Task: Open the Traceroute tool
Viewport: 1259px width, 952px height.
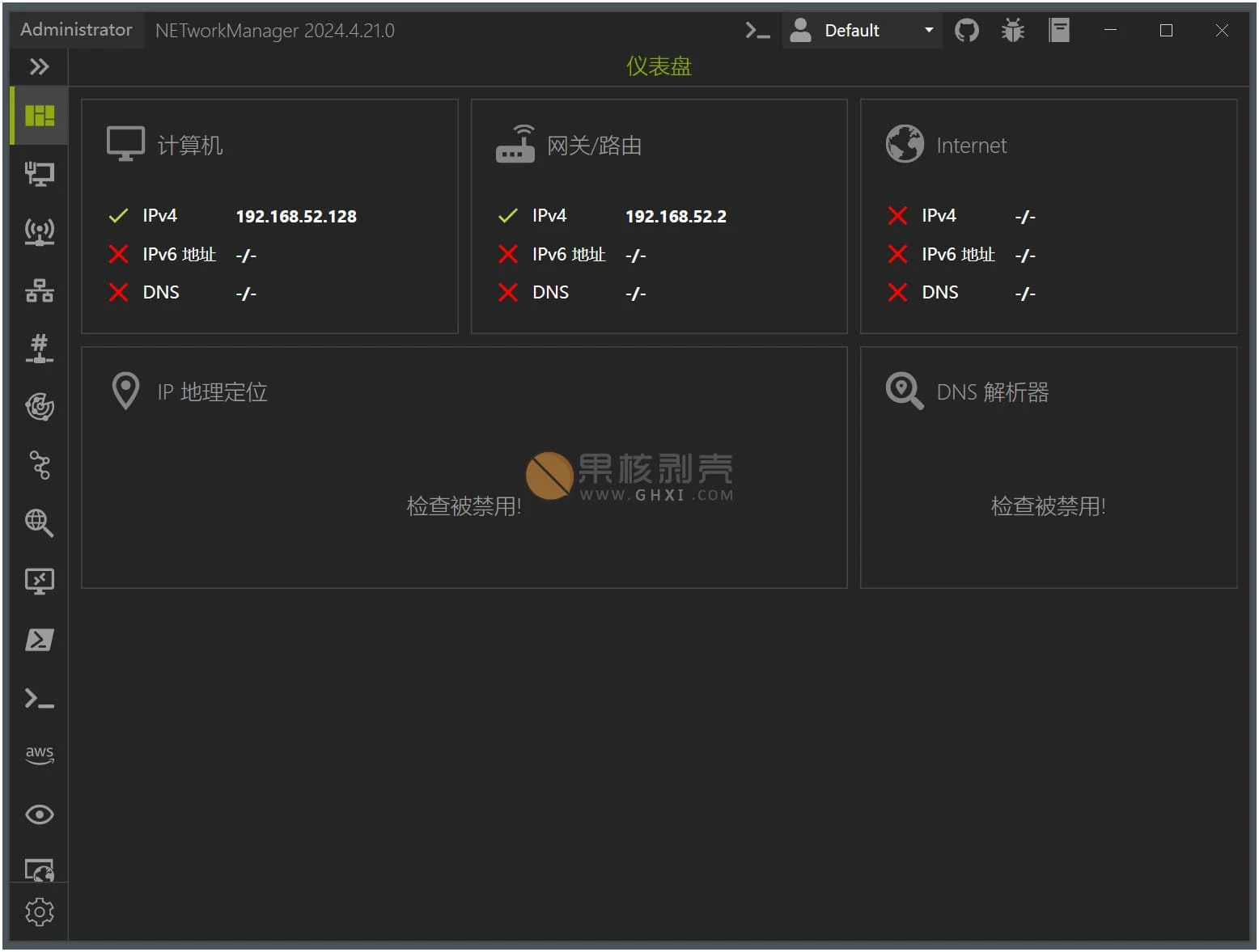Action: click(38, 465)
